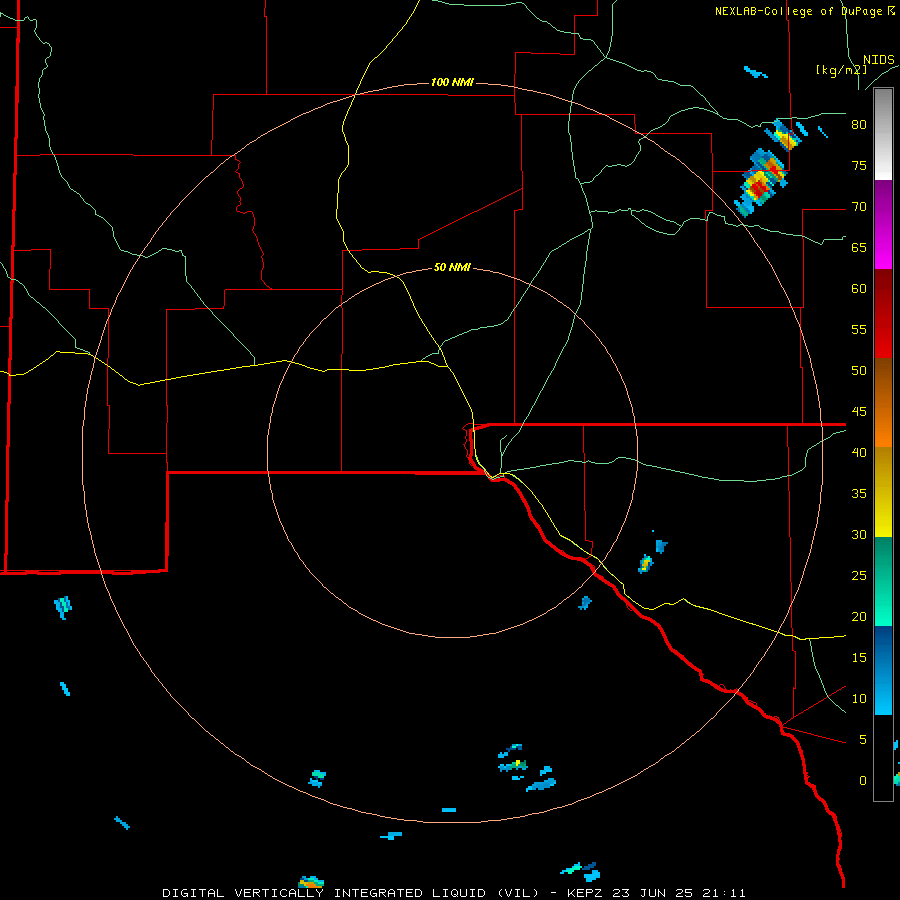900x900 pixels.
Task: Click the scale value 45
Action: [859, 412]
